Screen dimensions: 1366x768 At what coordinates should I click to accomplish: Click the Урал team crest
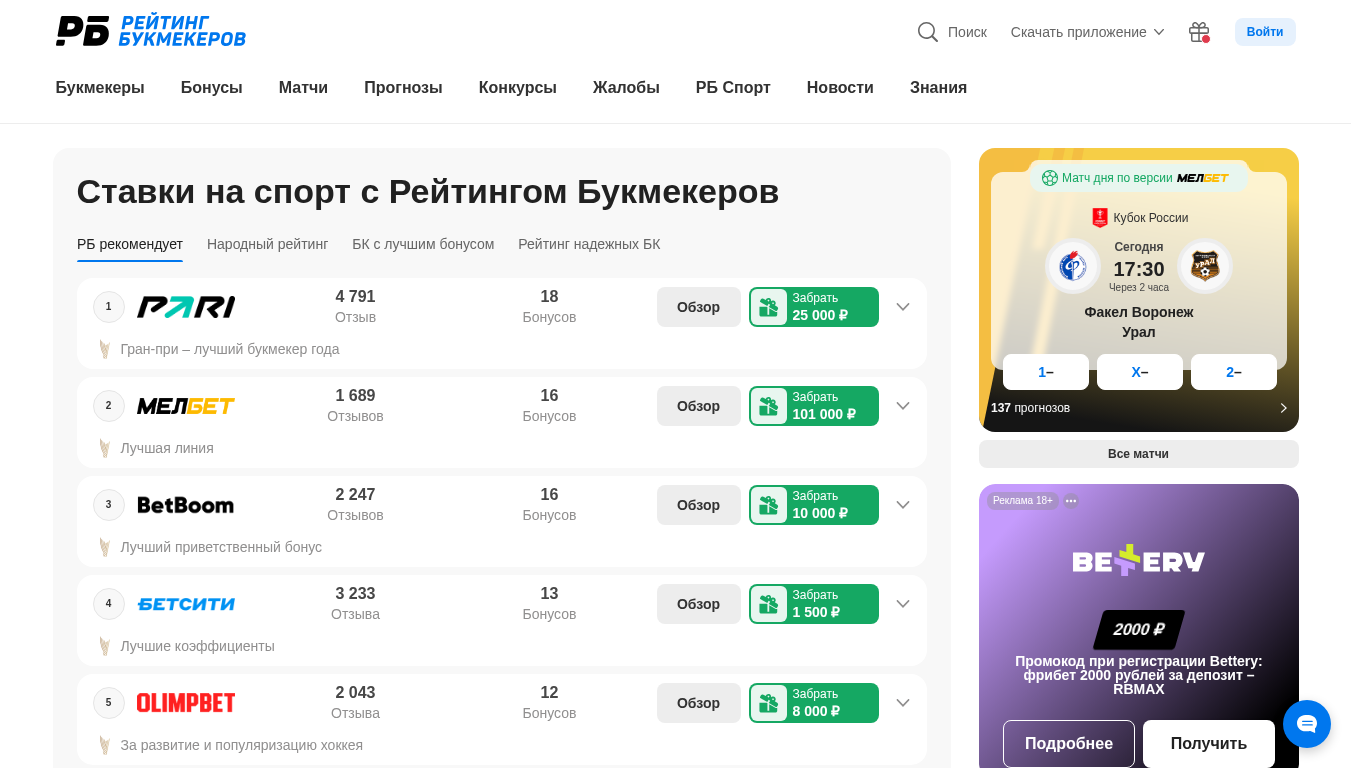tap(1205, 266)
